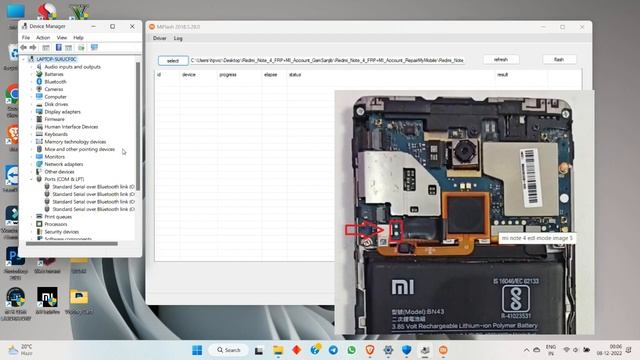This screenshot has height=360, width=640.
Task: Click the flash button in MiFlash
Action: tap(559, 60)
